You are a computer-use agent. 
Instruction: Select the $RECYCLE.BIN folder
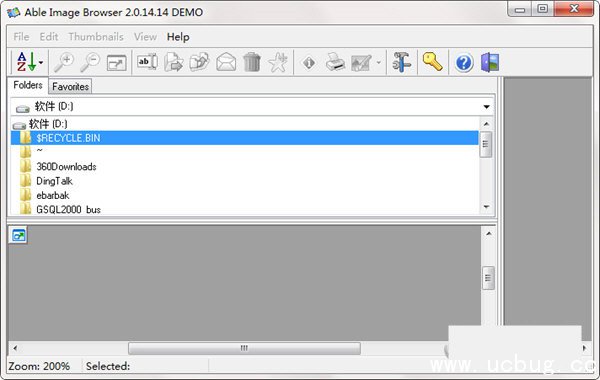coord(245,138)
